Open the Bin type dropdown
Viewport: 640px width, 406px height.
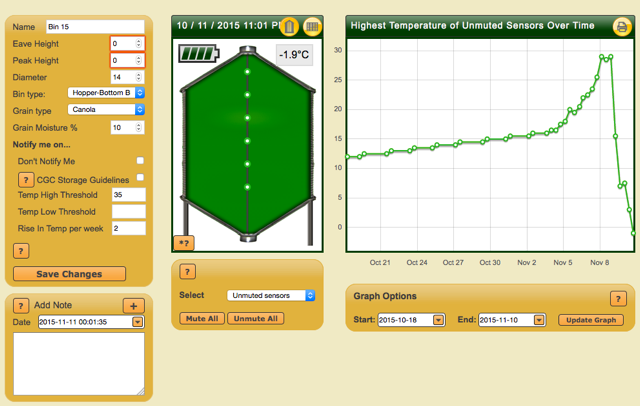click(x=106, y=93)
